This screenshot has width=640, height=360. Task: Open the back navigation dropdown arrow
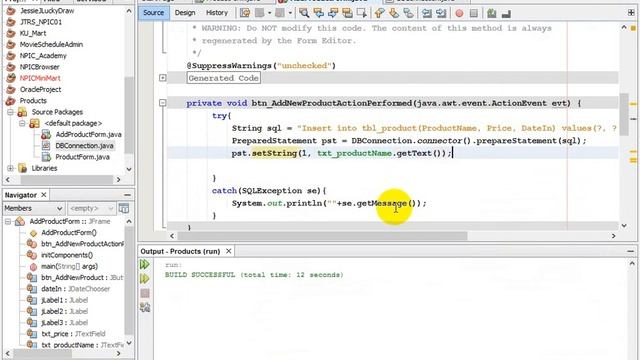coord(269,13)
